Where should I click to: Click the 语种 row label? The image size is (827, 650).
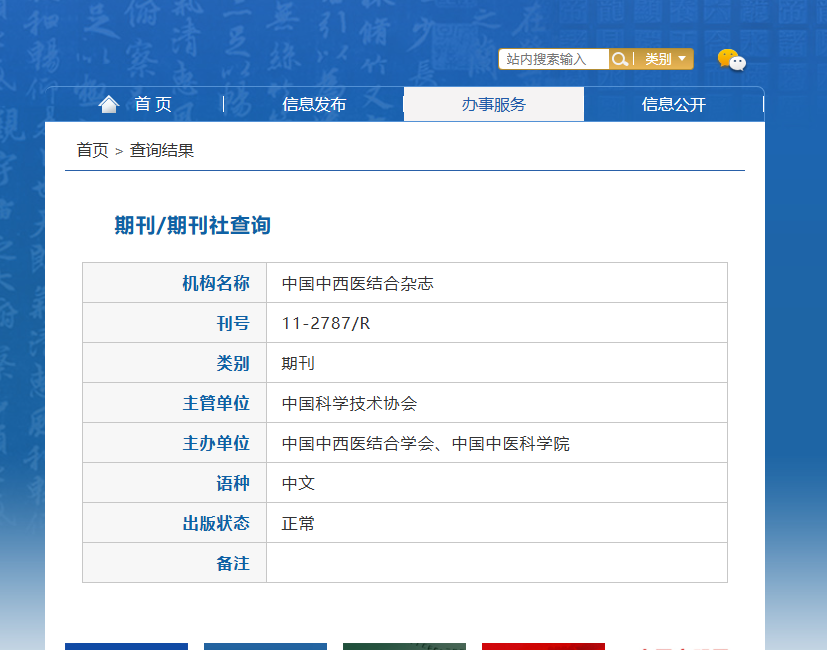[233, 484]
